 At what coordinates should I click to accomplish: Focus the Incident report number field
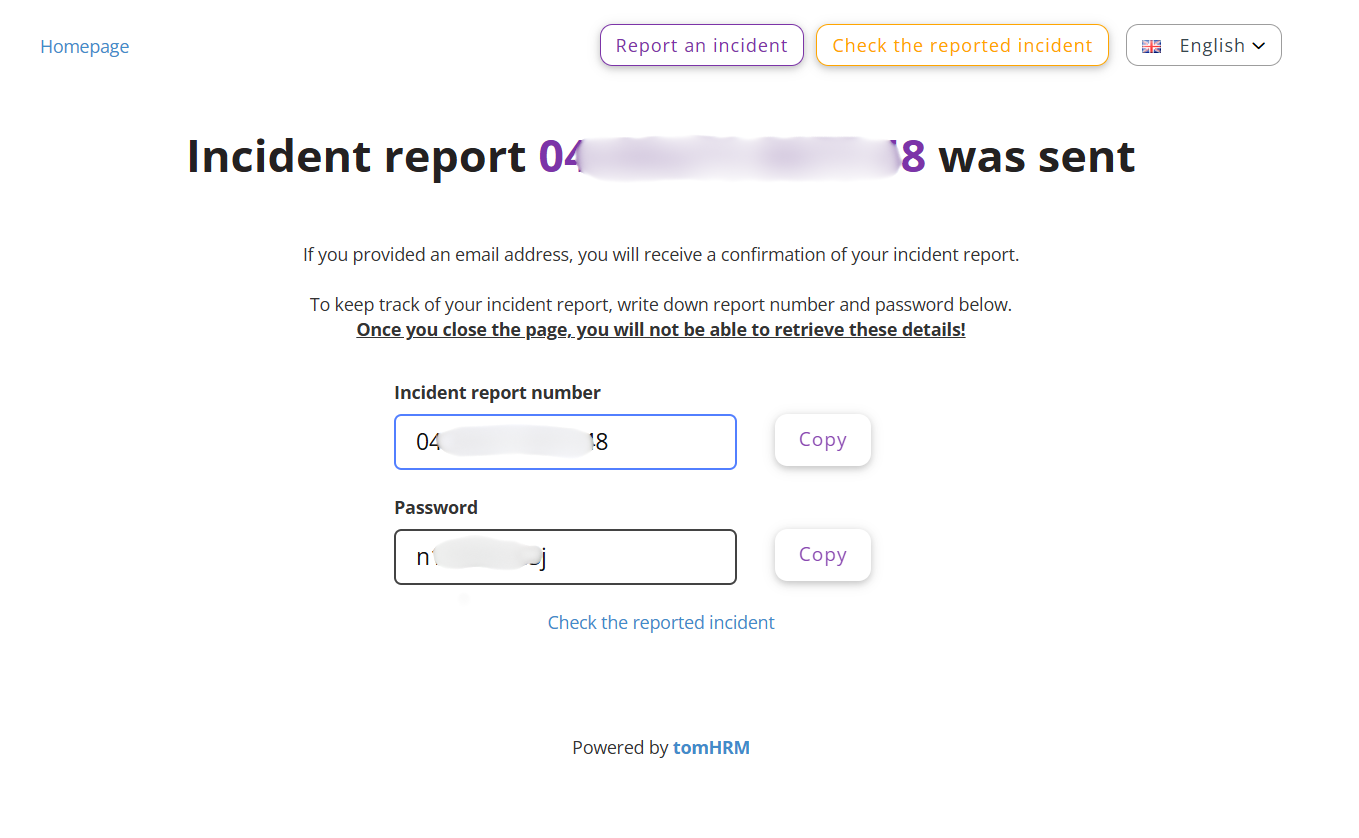[x=566, y=442]
